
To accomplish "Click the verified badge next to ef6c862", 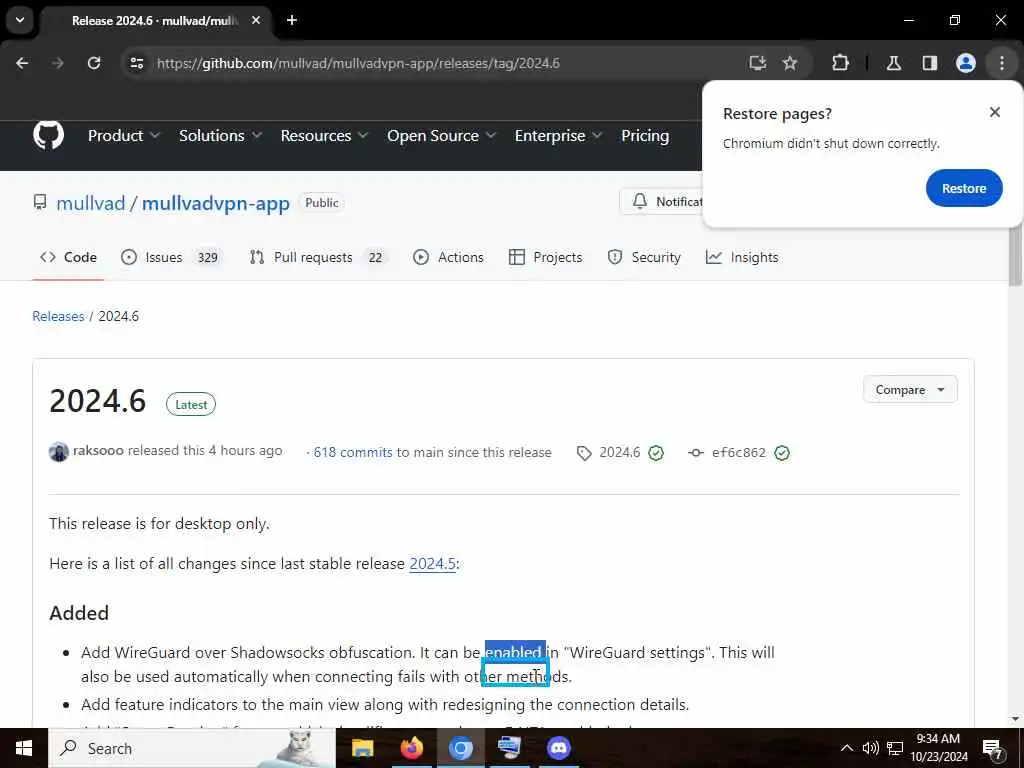I will click(782, 453).
